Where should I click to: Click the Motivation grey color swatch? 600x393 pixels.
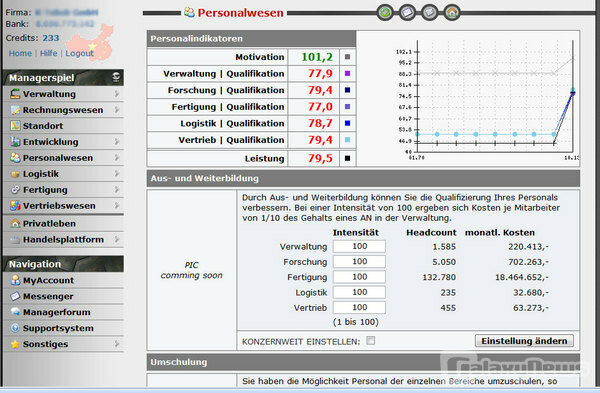pyautogui.click(x=347, y=57)
